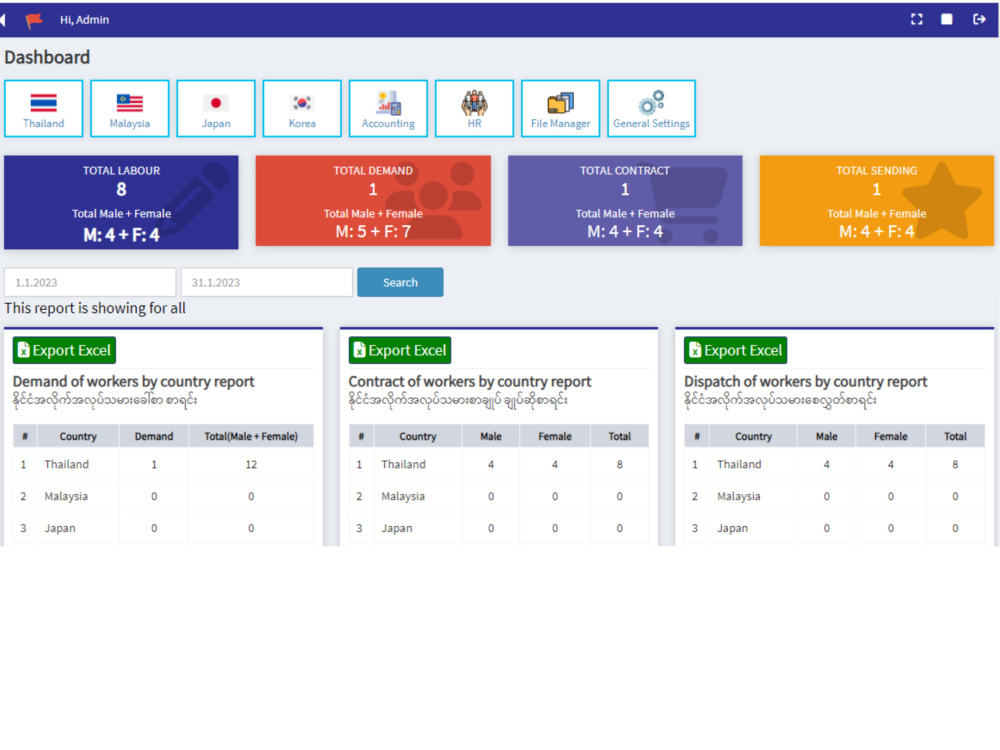The image size is (1000, 750).
Task: Click Demand of workers by country report title
Action: 133,381
